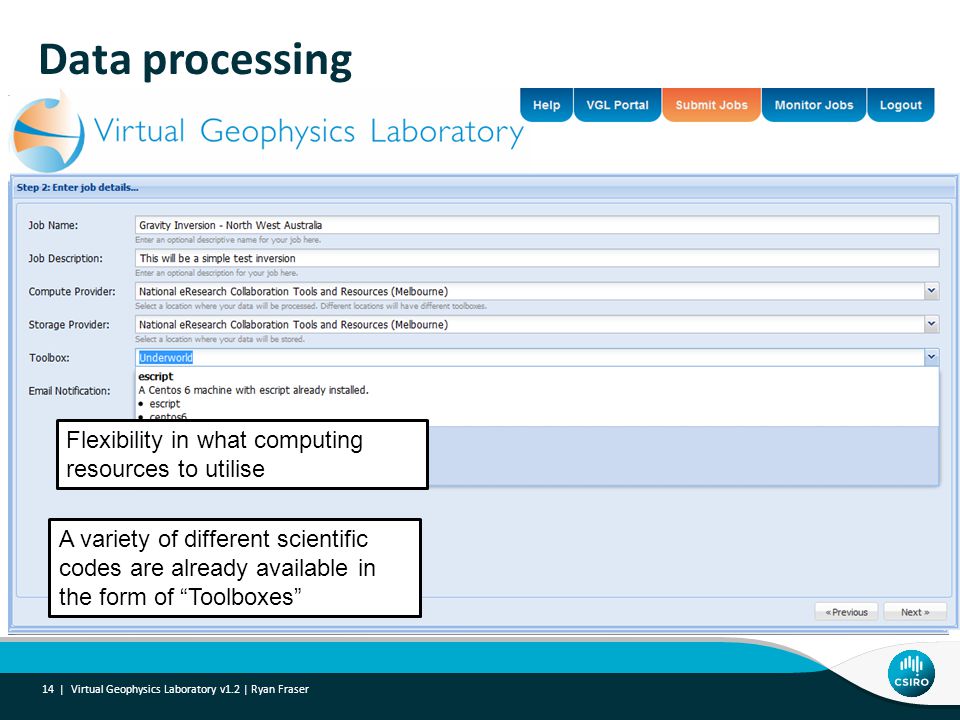Click the Toolbox field showing Underworld
This screenshot has height=720, width=960.
[530, 357]
